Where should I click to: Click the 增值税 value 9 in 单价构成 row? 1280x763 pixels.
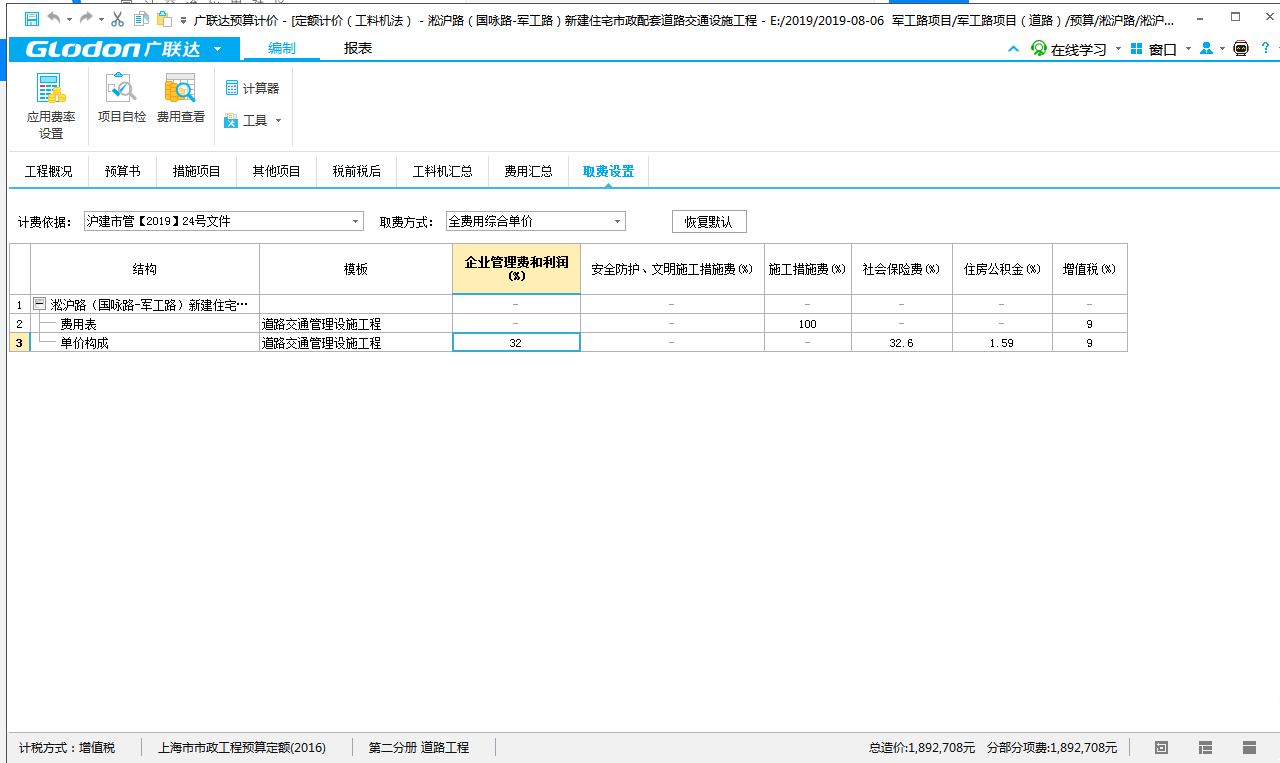pos(1089,342)
